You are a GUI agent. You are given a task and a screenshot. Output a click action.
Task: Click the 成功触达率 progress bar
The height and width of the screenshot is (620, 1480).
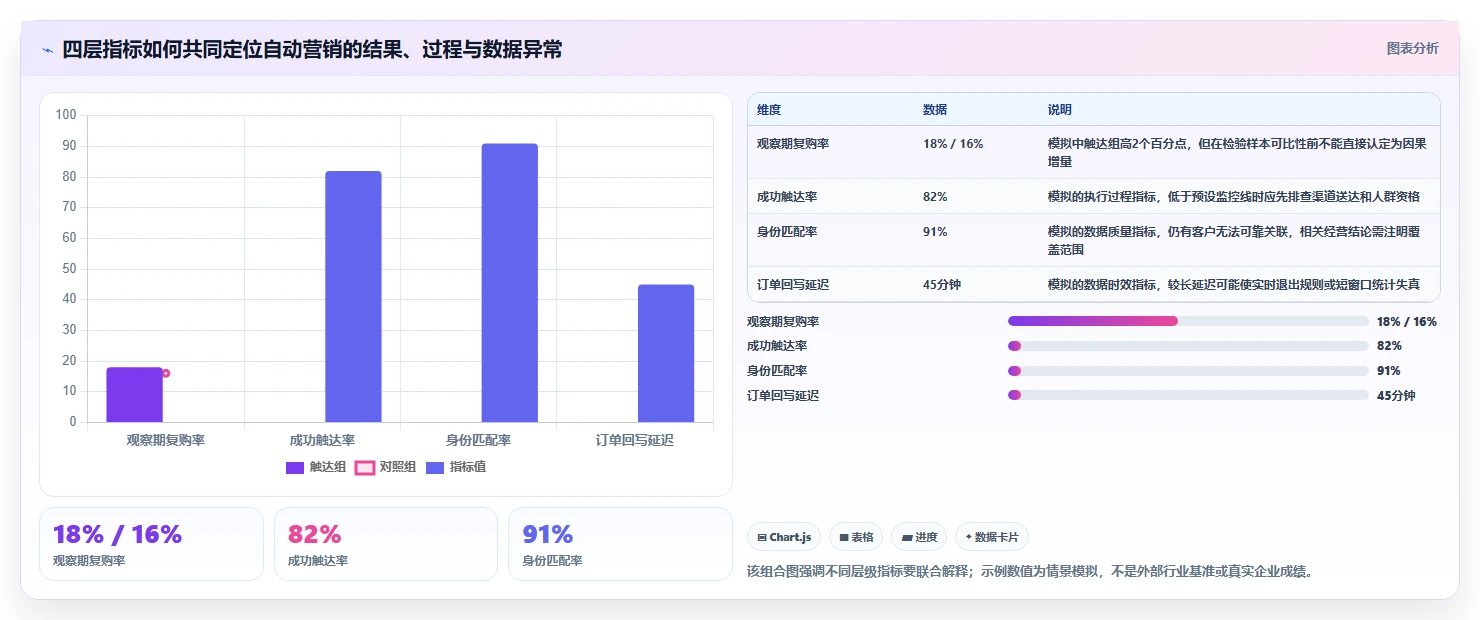click(x=1188, y=346)
